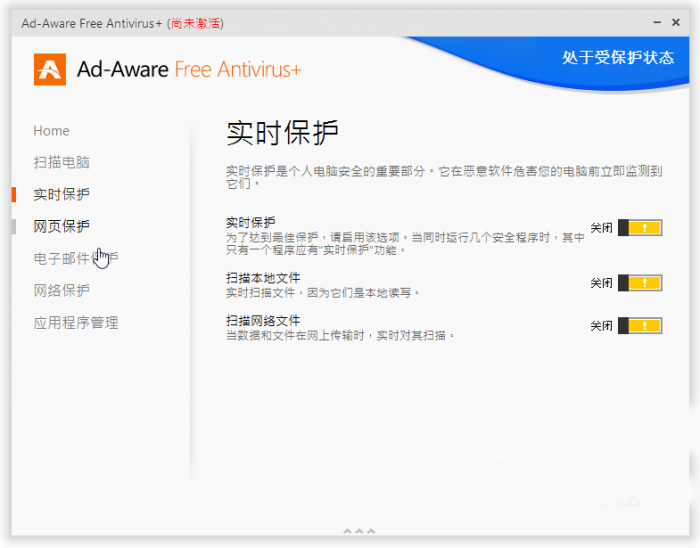Viewport: 700px width, 548px height.
Task: Click the Ad-Aware Free Antivirus+ brand text
Action: (188, 69)
